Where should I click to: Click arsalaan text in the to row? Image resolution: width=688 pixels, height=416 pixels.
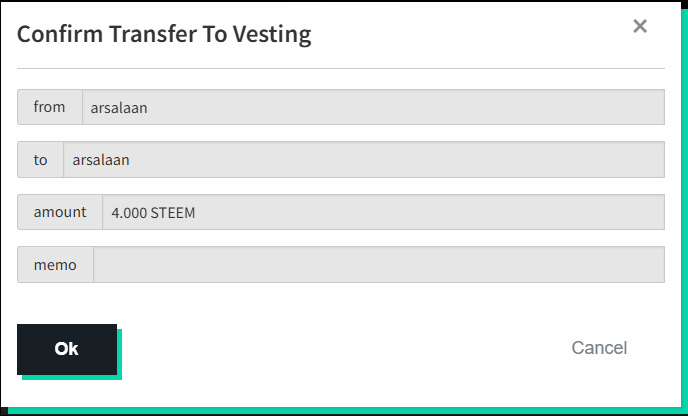tap(101, 159)
